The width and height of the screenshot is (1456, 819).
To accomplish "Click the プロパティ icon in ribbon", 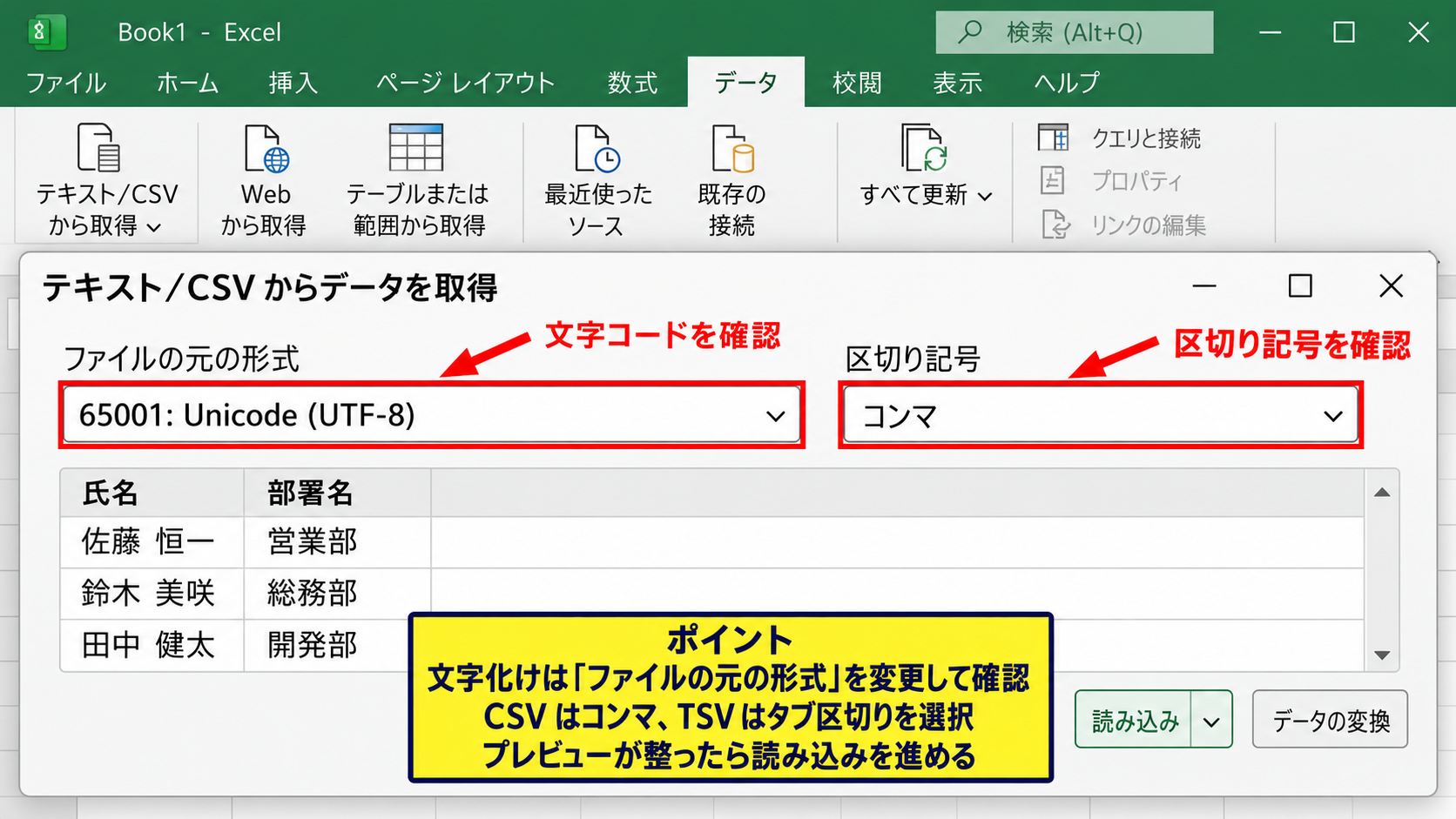I will [1053, 180].
